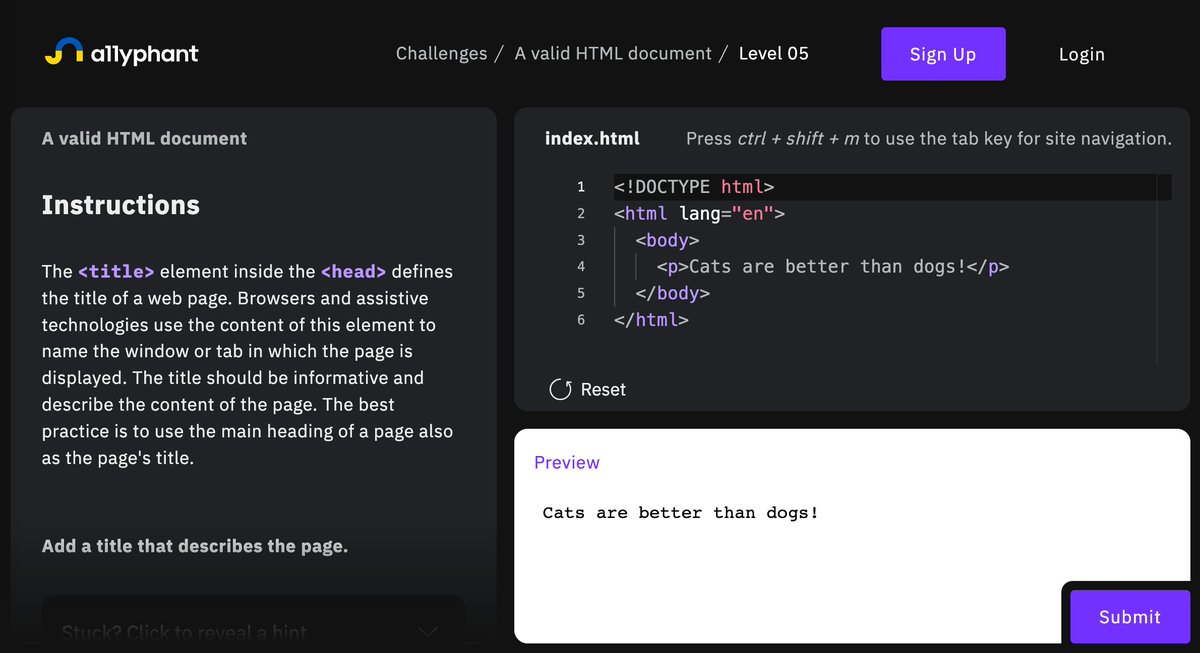Click the Login button
Image resolution: width=1200 pixels, height=653 pixels.
[x=1081, y=54]
